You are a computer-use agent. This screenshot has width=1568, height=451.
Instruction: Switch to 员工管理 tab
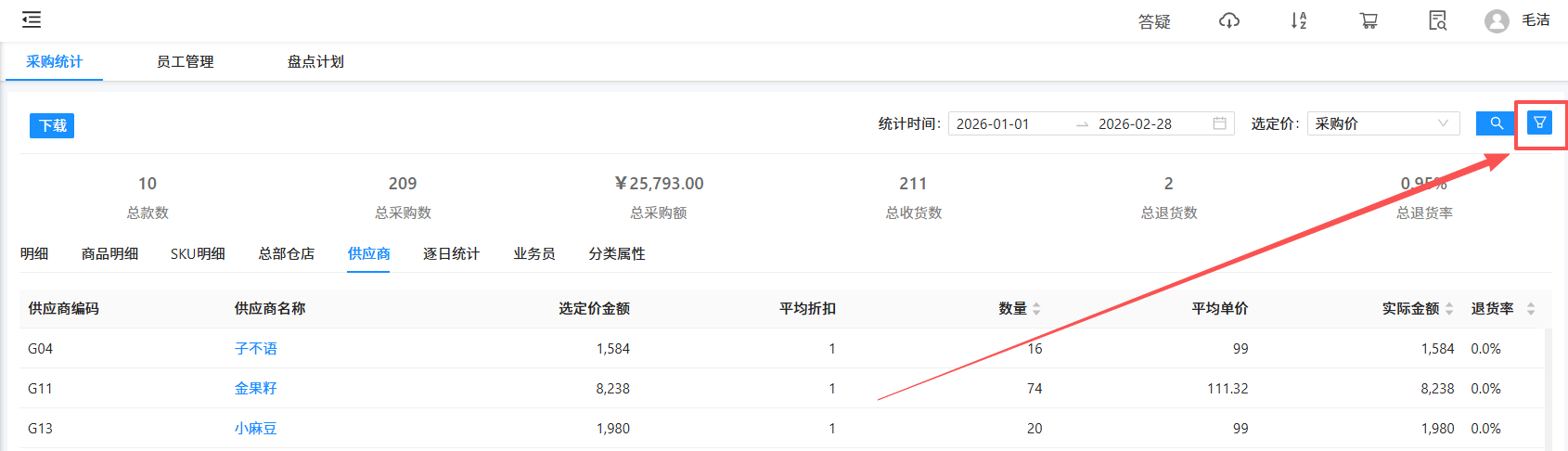185,62
